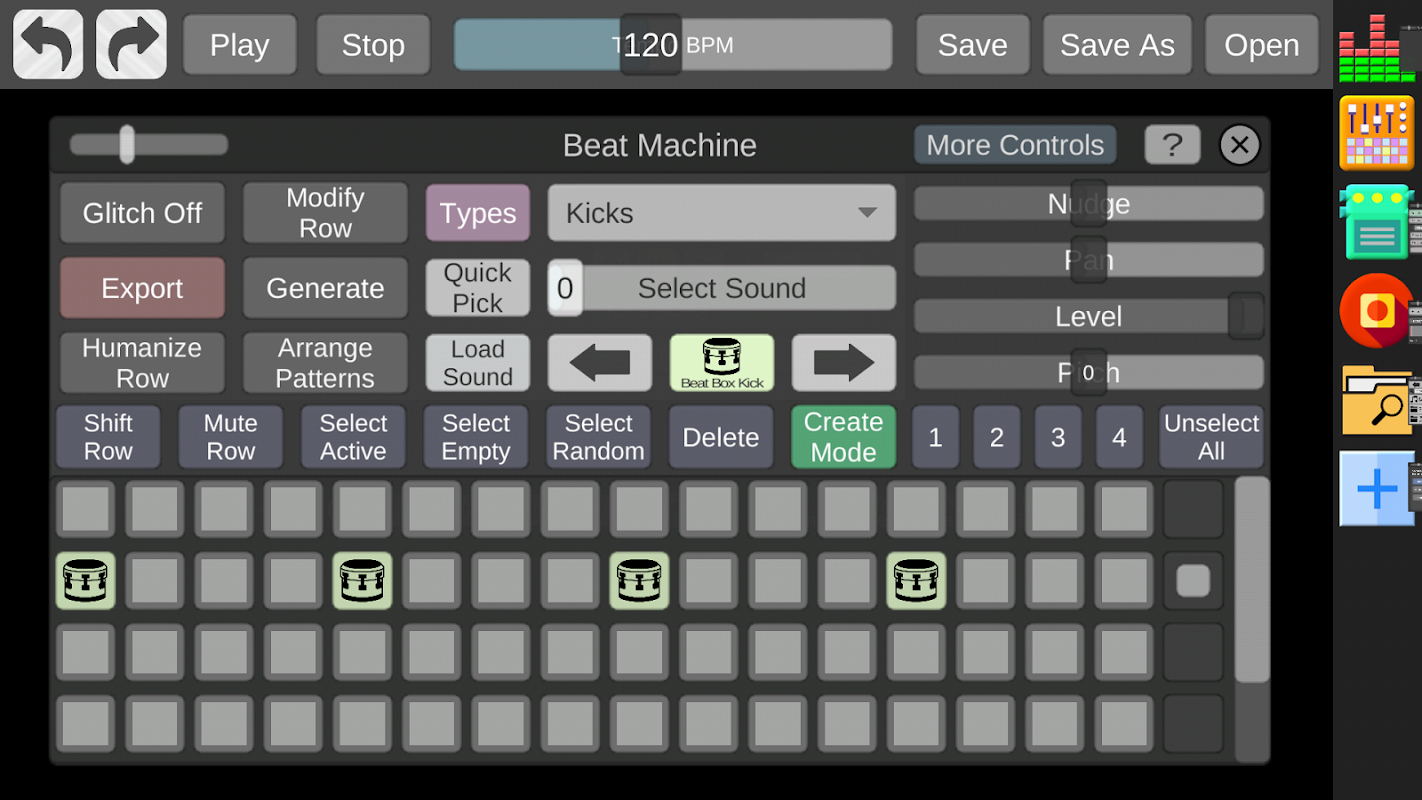Viewport: 1422px width, 800px height.
Task: Click the step grid vertical scrollbar
Action: click(x=1252, y=620)
